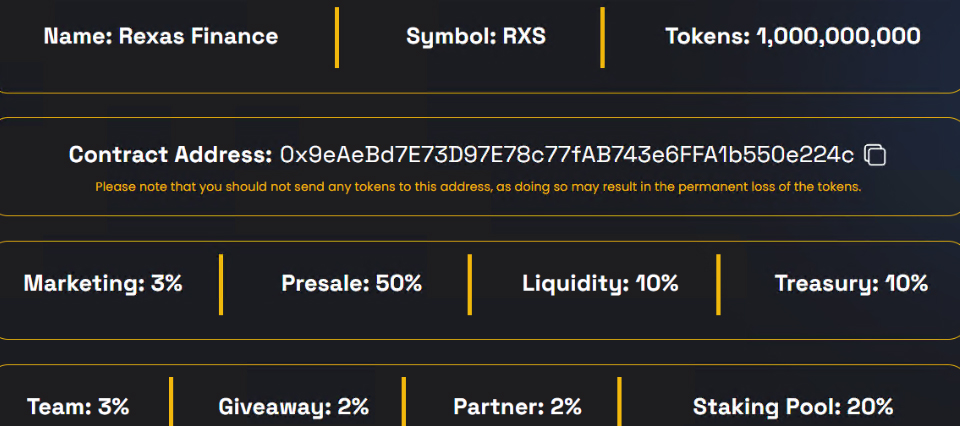Click the "Partner: 2%" allocation
Viewport: 960px width, 426px height.
click(517, 407)
